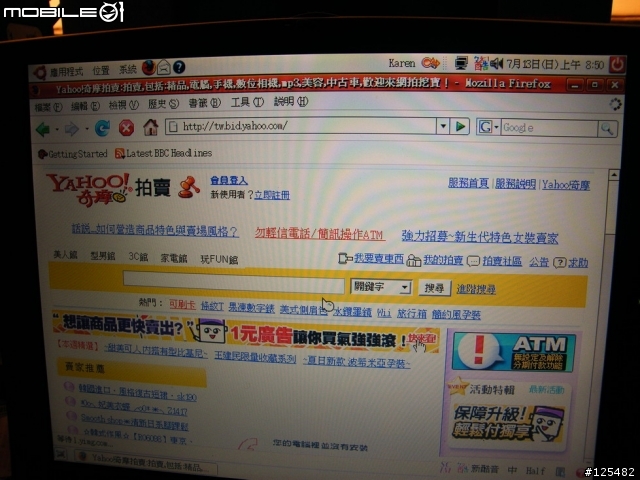The width and height of the screenshot is (640, 480).
Task: Switch to the 型男館 tab
Action: click(103, 256)
